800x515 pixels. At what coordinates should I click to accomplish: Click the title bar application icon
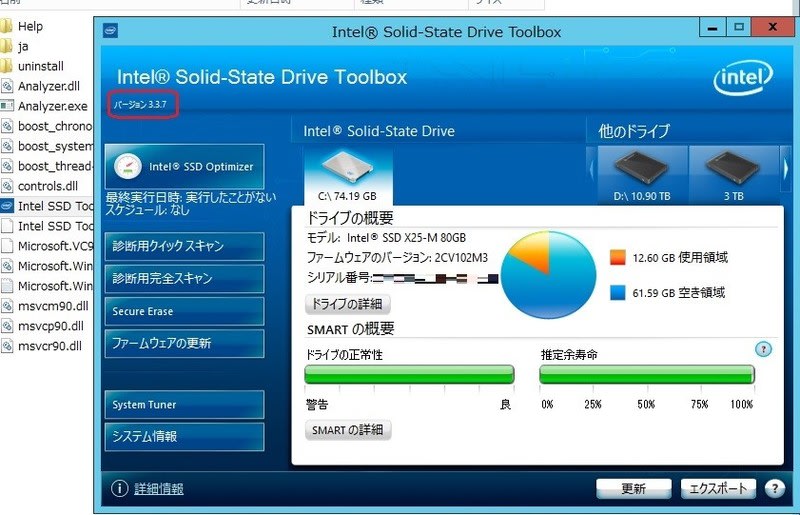(x=110, y=31)
